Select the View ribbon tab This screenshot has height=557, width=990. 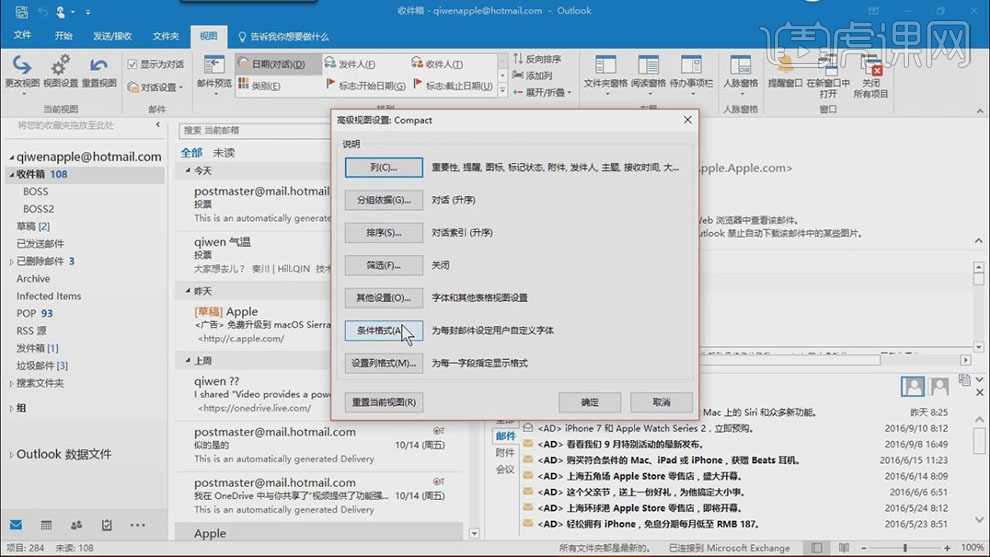coord(208,36)
